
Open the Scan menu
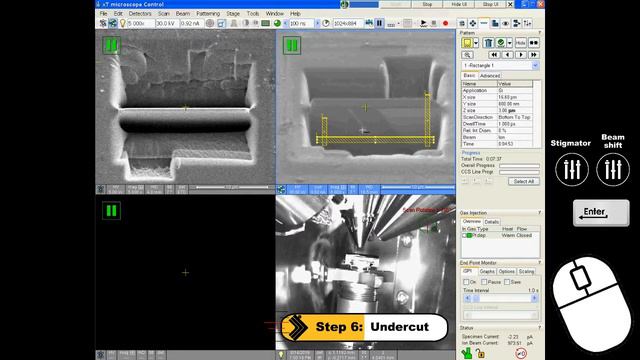click(163, 13)
